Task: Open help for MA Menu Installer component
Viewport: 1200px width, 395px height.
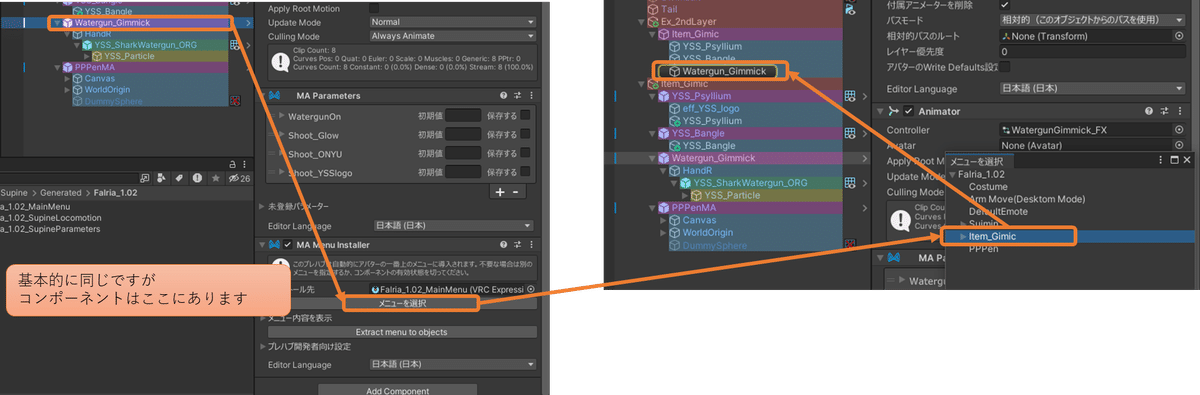Action: click(x=503, y=245)
